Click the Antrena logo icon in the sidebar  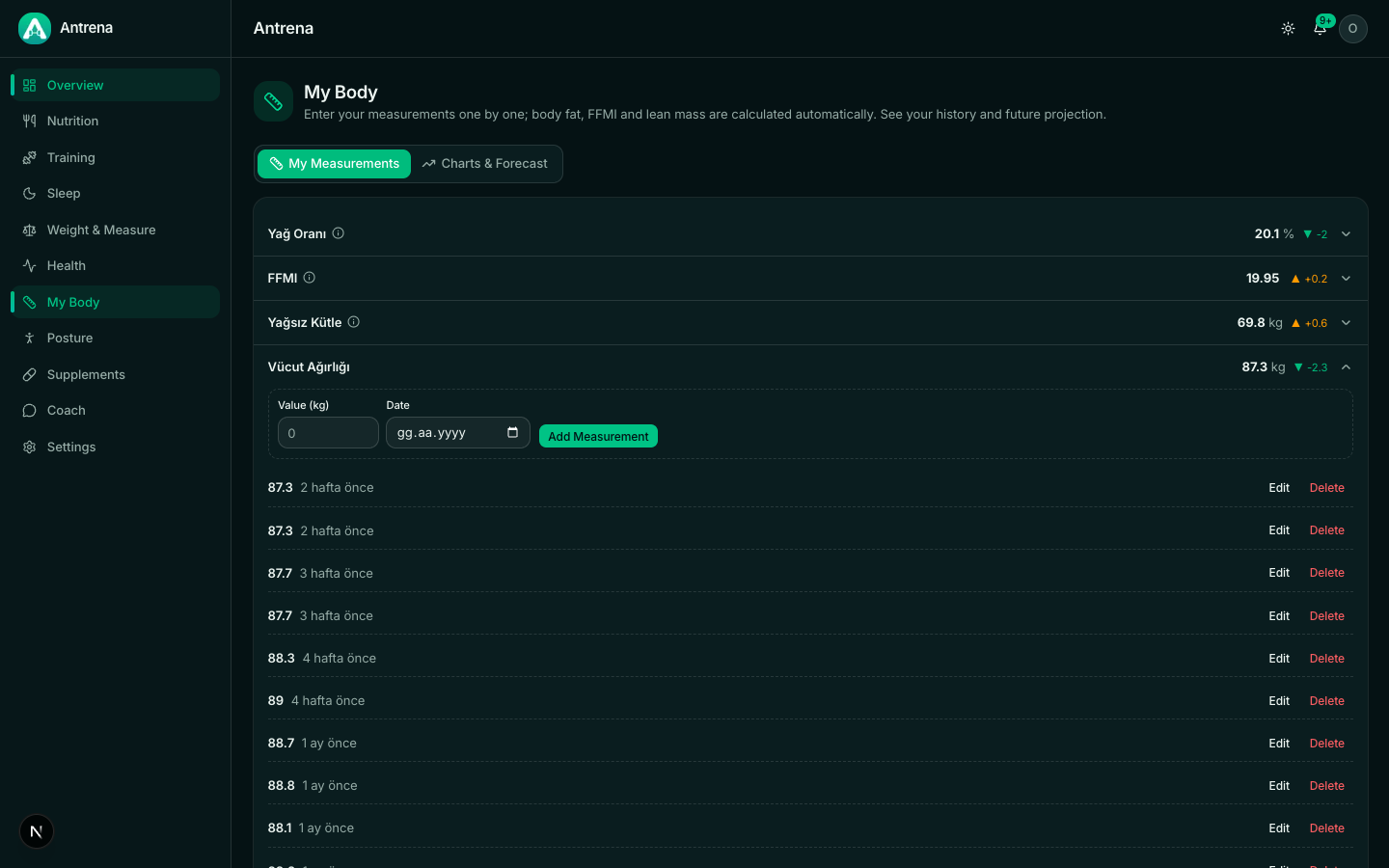(x=35, y=28)
